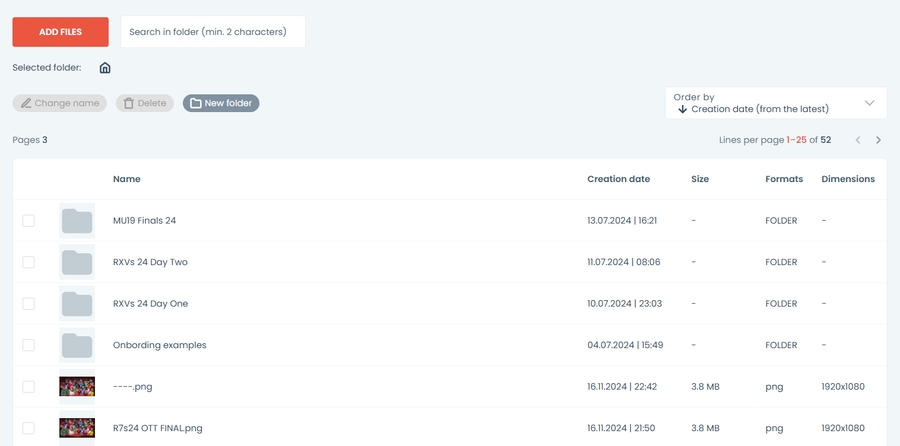Open the RXVs 24 Day One folder icon
This screenshot has width=900, height=446.
(x=77, y=304)
